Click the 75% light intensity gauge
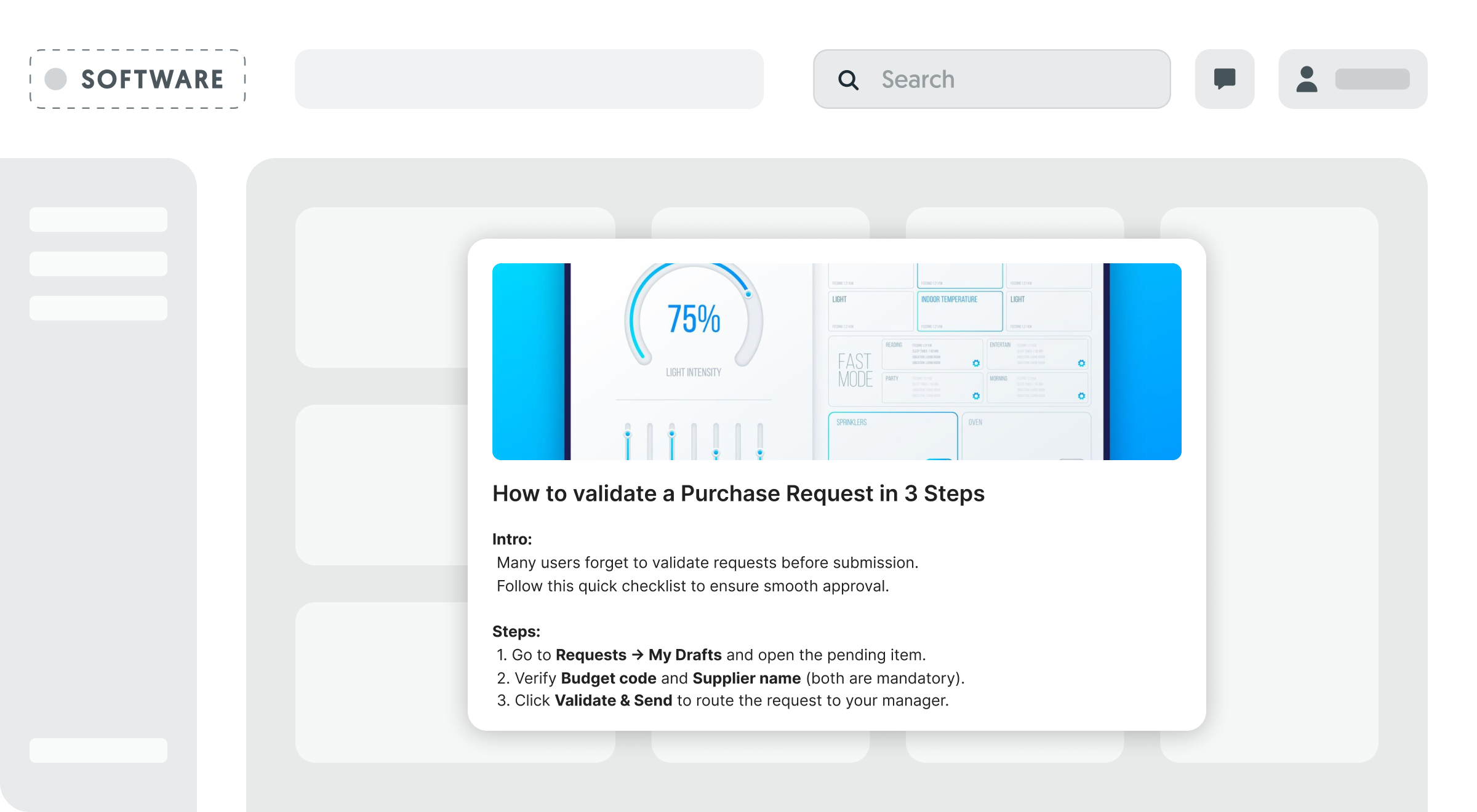This screenshot has width=1477, height=812. [694, 320]
